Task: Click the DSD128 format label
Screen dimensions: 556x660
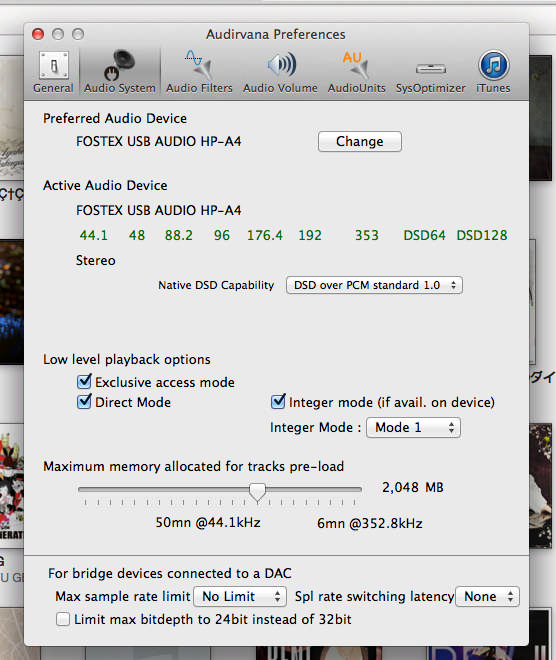Action: (482, 235)
